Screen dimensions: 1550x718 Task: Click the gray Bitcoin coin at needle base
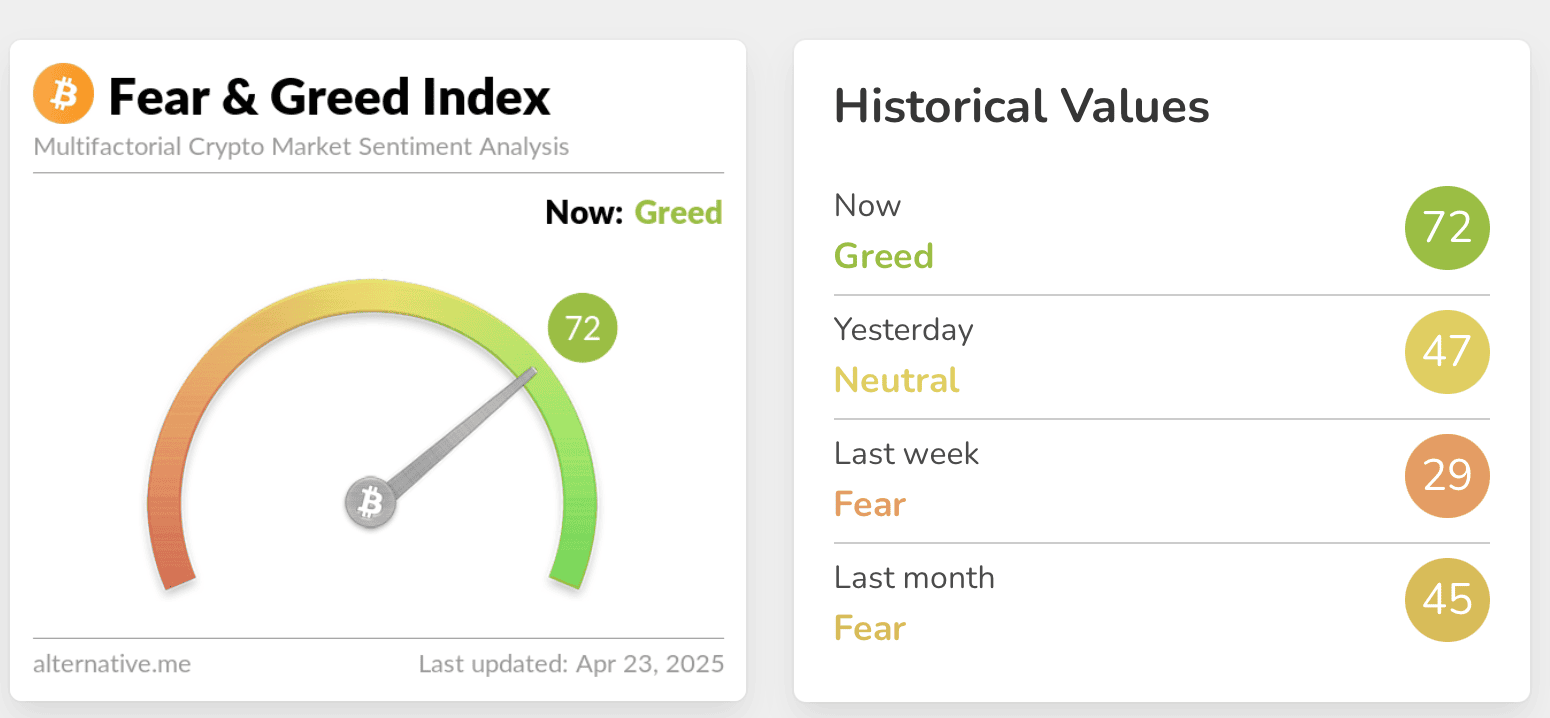(371, 502)
